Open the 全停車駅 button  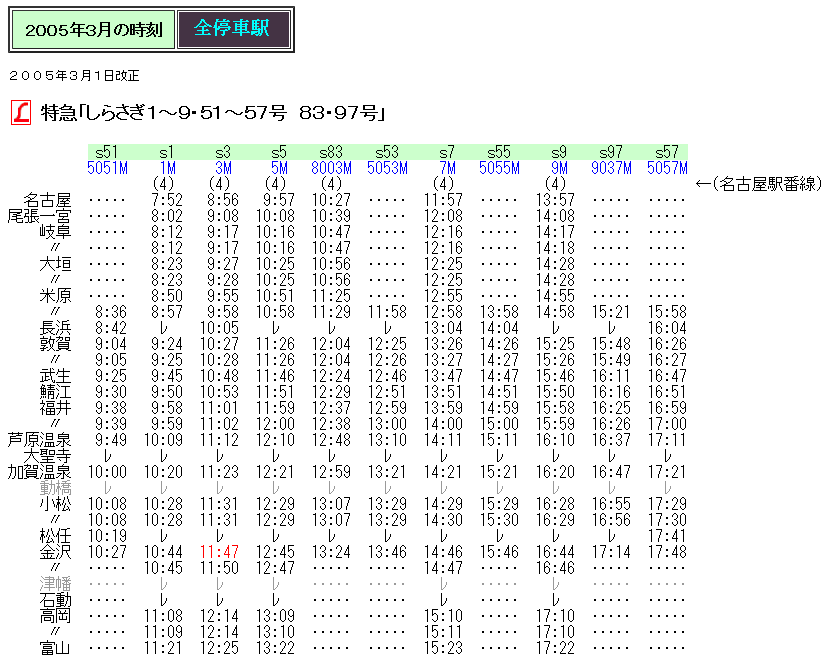tap(234, 29)
